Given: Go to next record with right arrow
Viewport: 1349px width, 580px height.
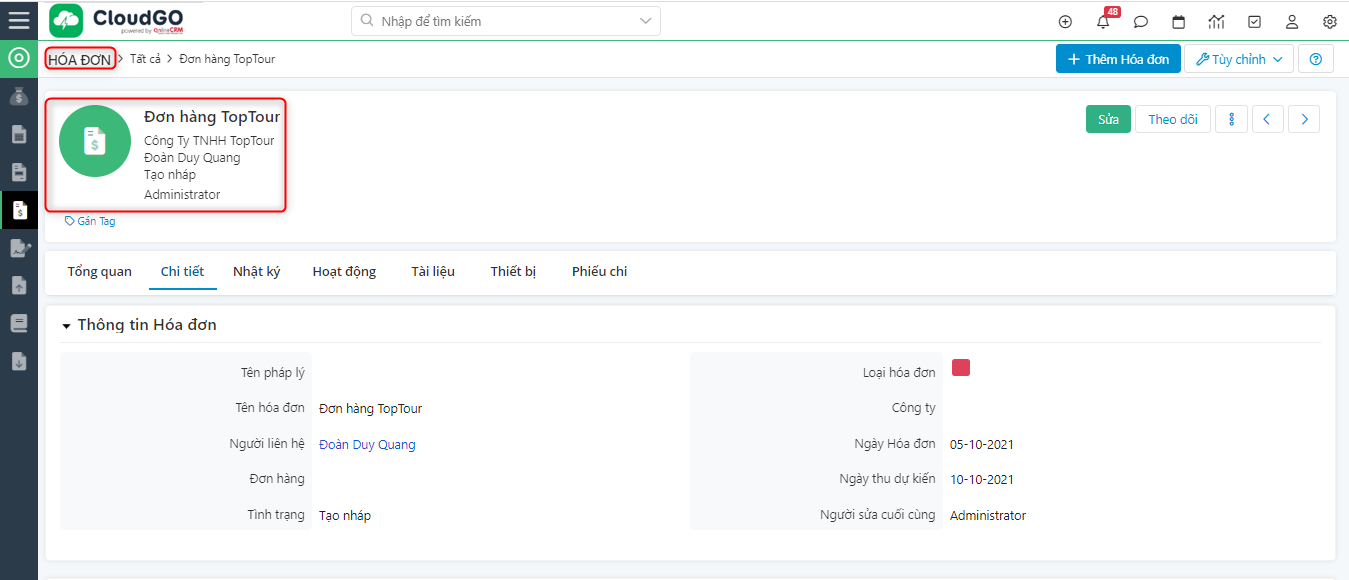Looking at the screenshot, I should click(1303, 119).
